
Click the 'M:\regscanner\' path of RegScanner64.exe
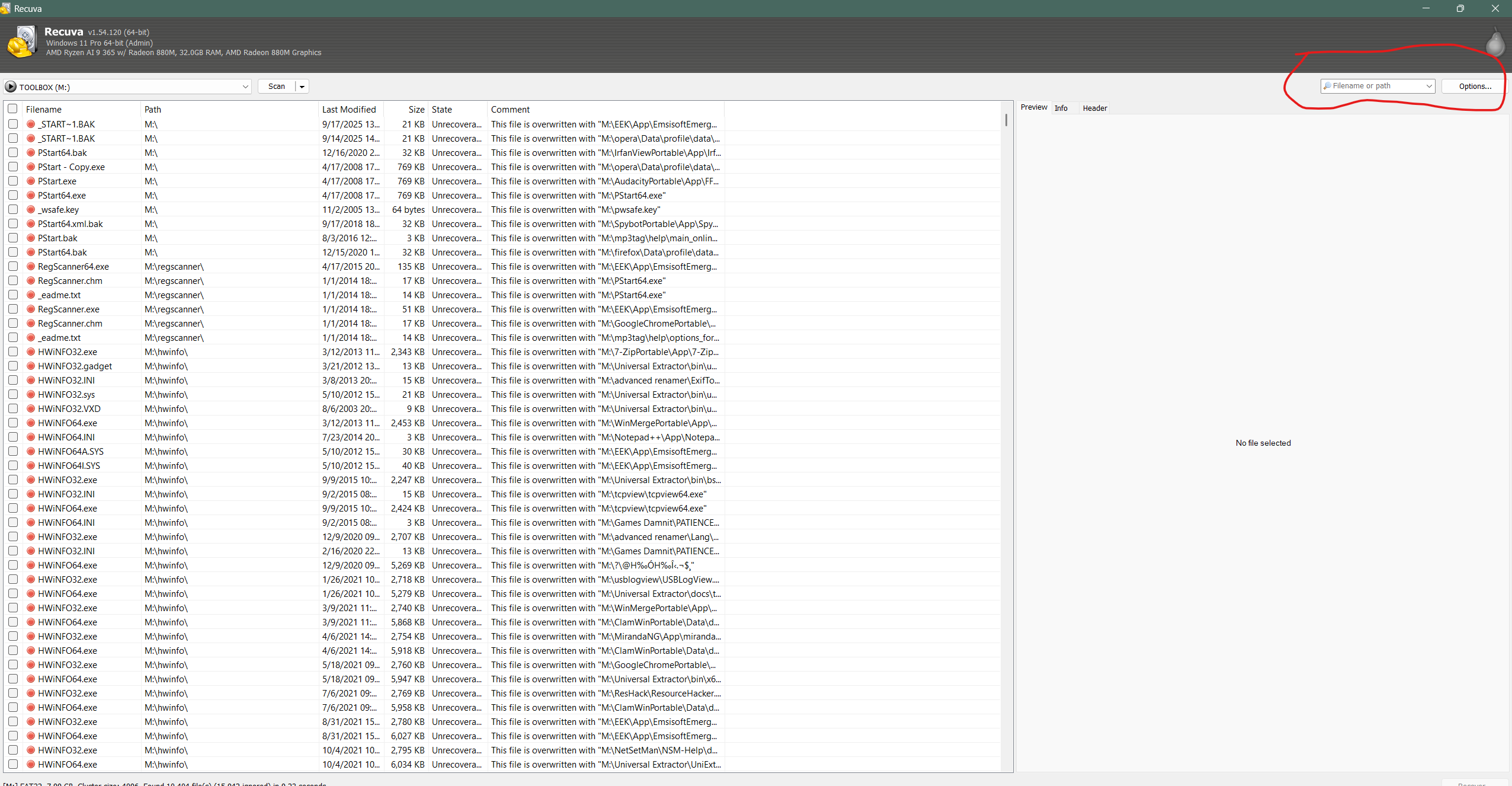click(174, 267)
